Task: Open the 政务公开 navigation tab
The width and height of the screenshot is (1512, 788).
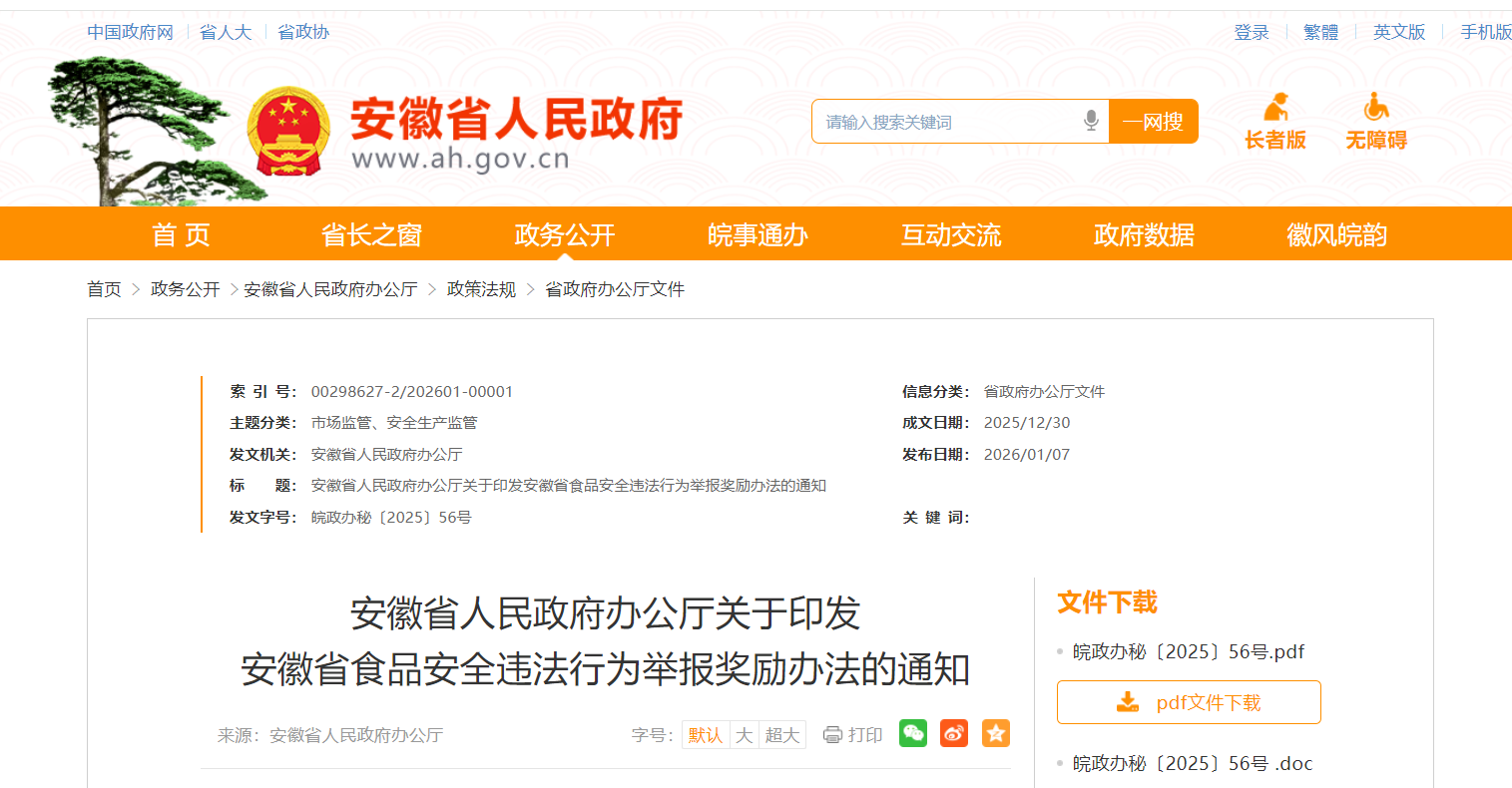Action: (x=564, y=234)
